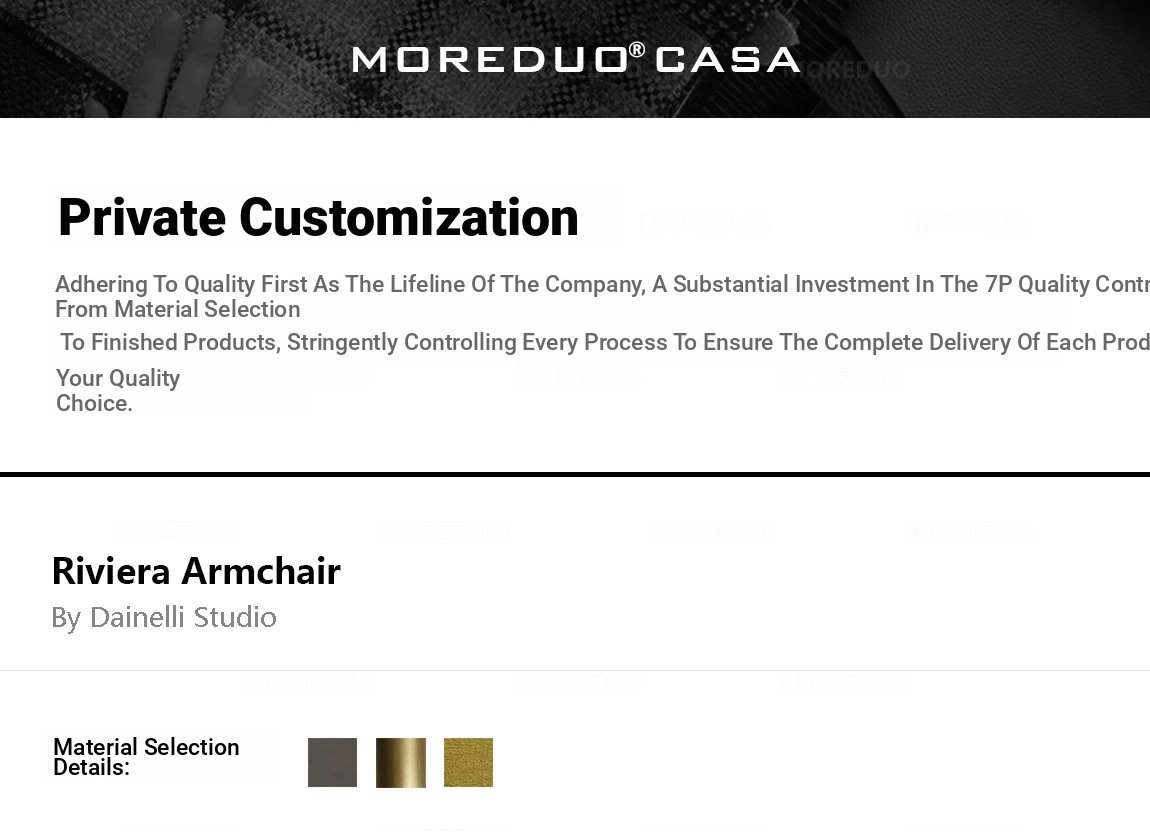This screenshot has height=832, width=1150.
Task: Open the Riviera Armchair product title
Action: [x=196, y=571]
